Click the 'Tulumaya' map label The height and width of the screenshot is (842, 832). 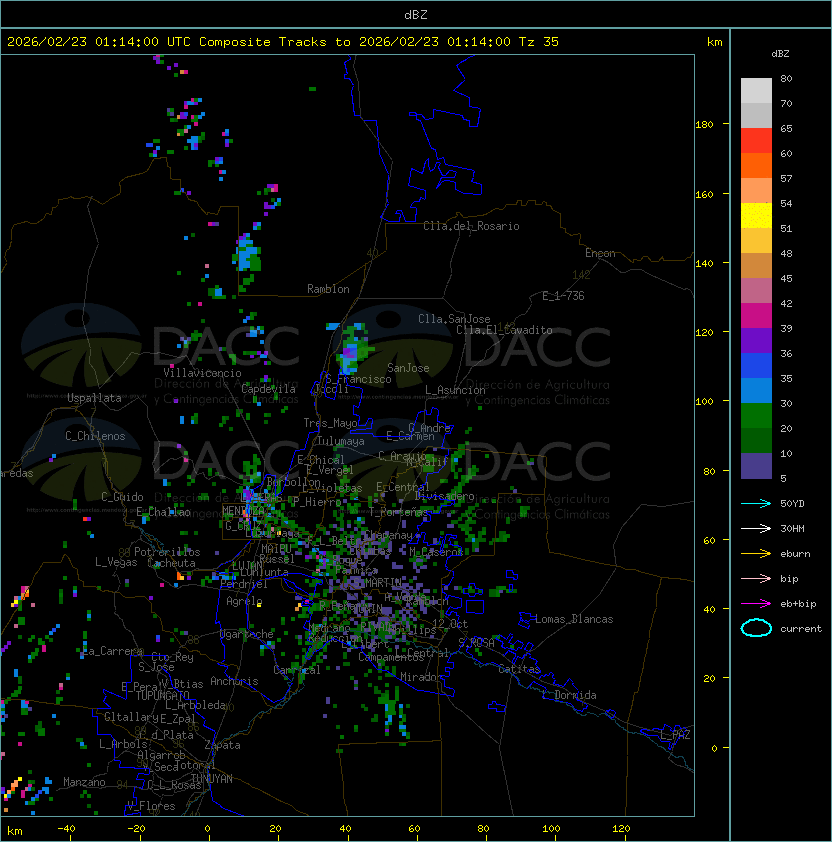(341, 441)
